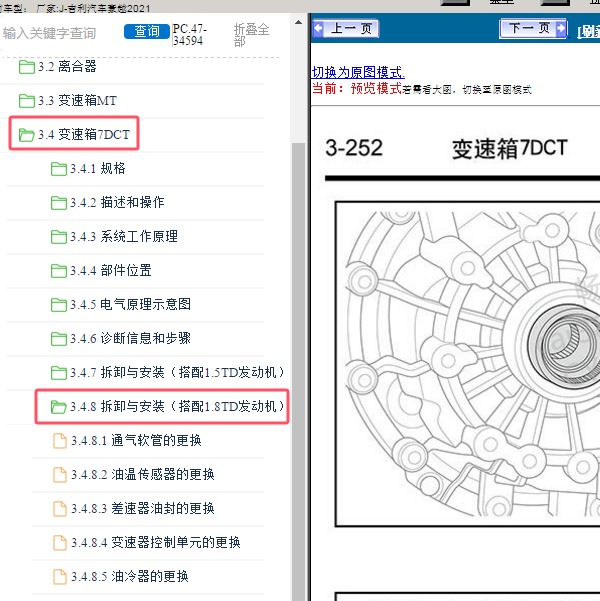Screen dimensions: 600x601
Task: Open page 3.4.8.4 变速器控制单元的更换
Action: pos(156,542)
